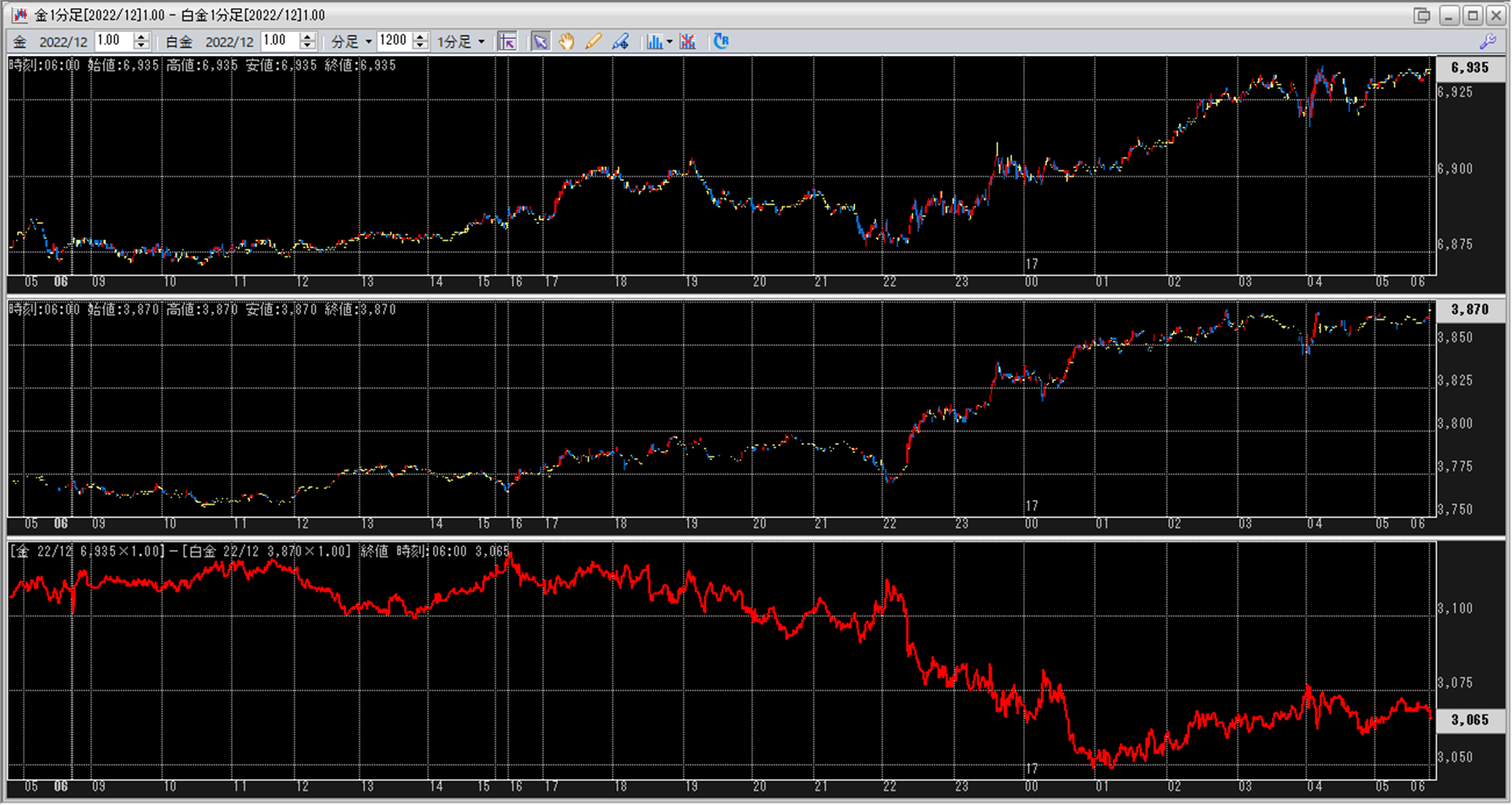Viewport: 1512px width, 805px height.
Task: Click the blue reload refresh icon
Action: click(721, 42)
